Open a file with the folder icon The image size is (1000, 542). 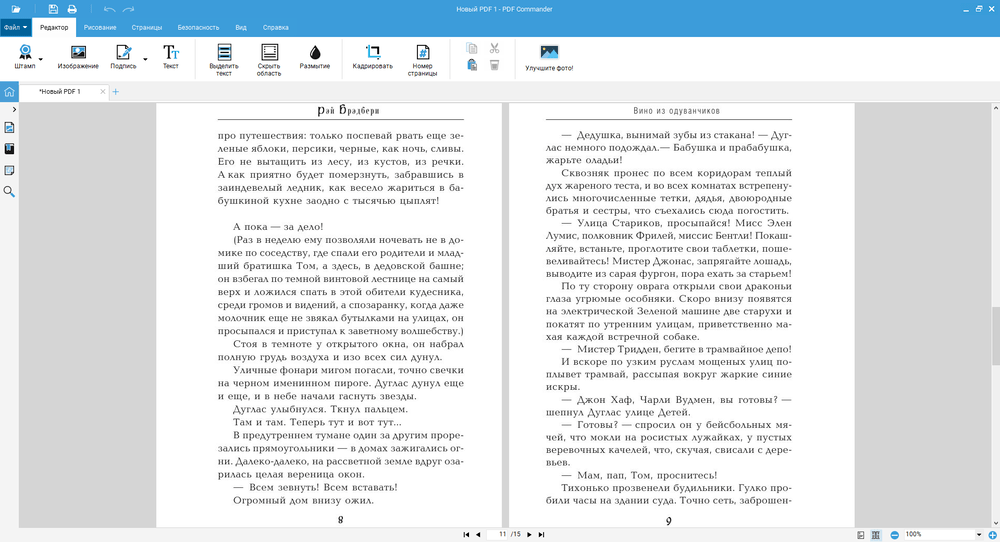coord(15,9)
